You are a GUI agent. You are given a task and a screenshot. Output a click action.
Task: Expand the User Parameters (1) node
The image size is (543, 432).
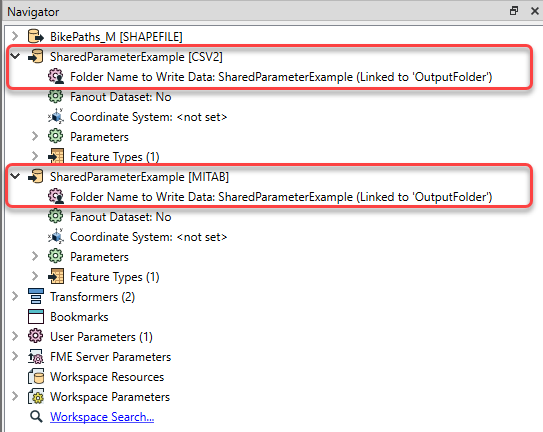15,336
